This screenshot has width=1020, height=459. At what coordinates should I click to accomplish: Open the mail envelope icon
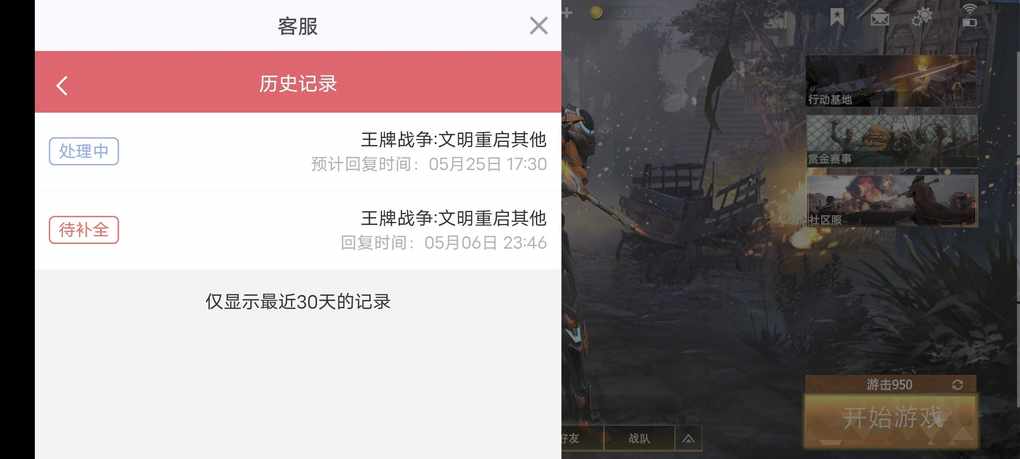pos(879,18)
